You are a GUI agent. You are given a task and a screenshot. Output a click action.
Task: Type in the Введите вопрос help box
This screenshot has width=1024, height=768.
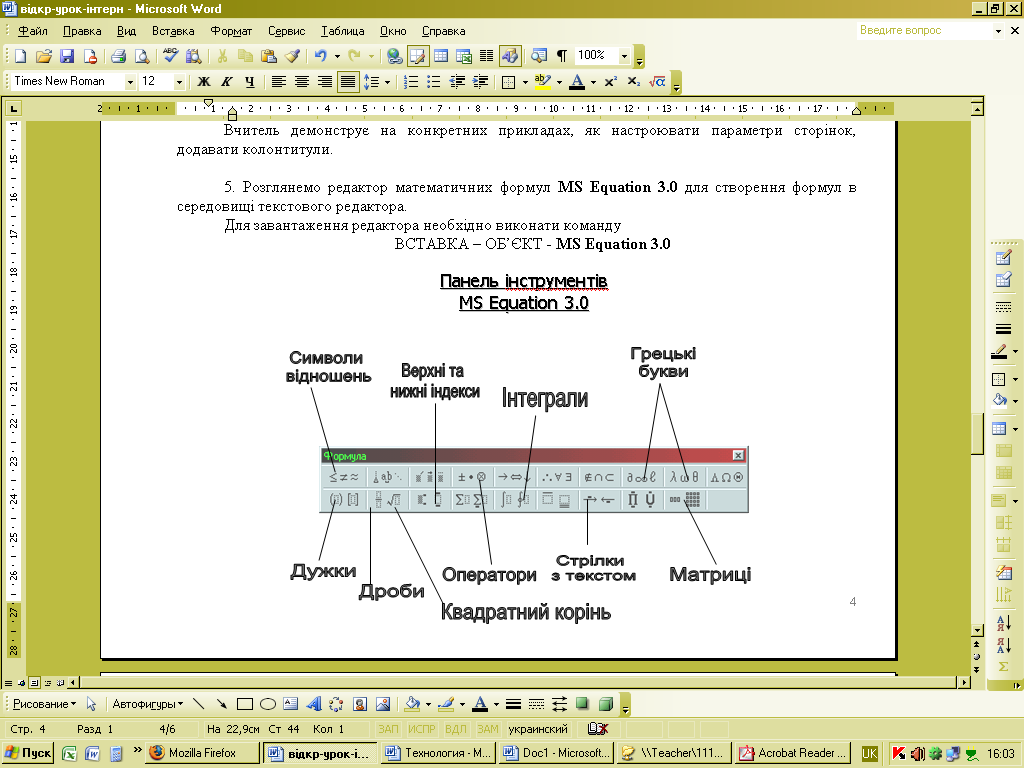click(924, 30)
